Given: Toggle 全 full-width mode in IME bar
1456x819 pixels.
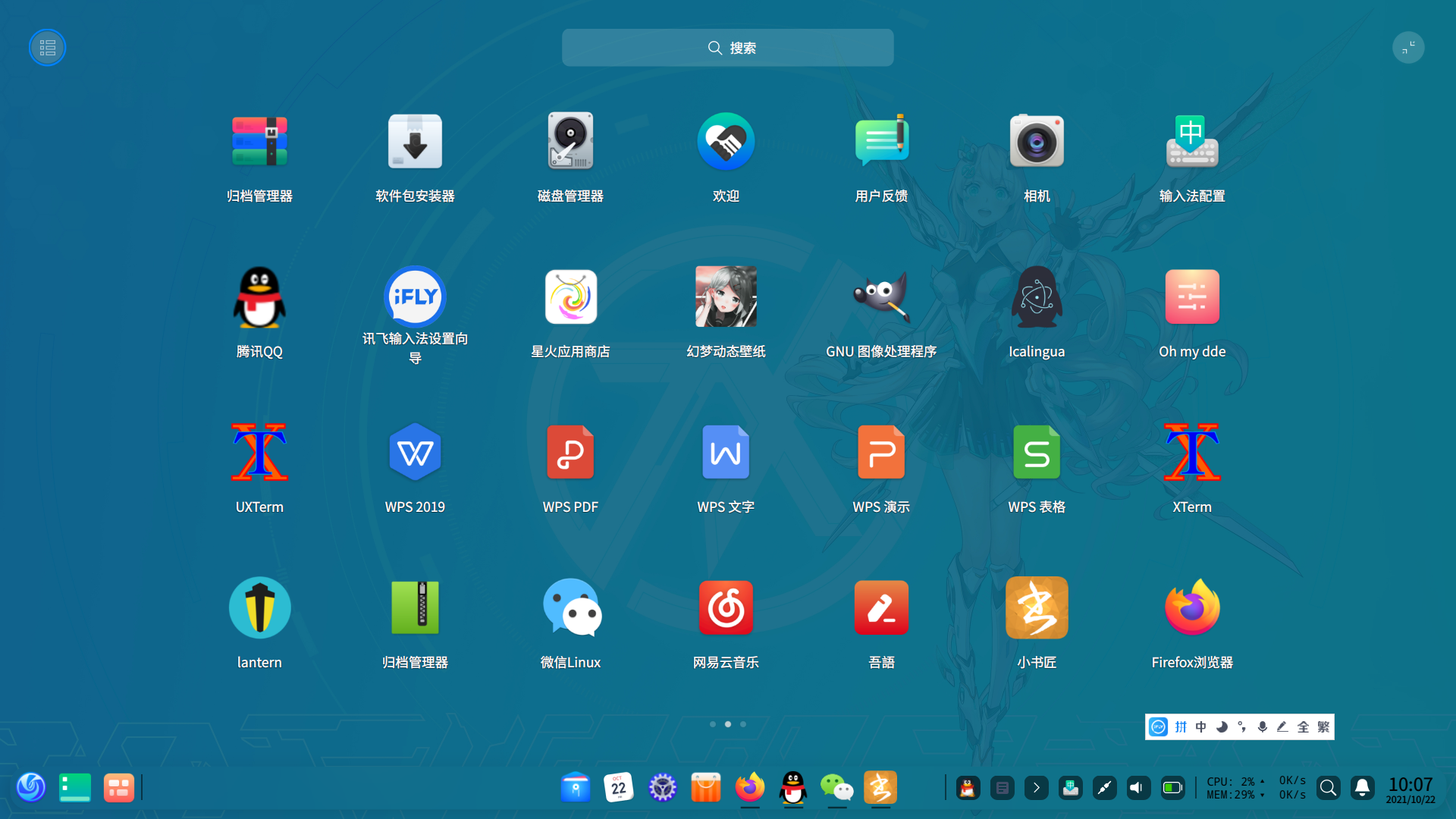Looking at the screenshot, I should tap(1303, 727).
